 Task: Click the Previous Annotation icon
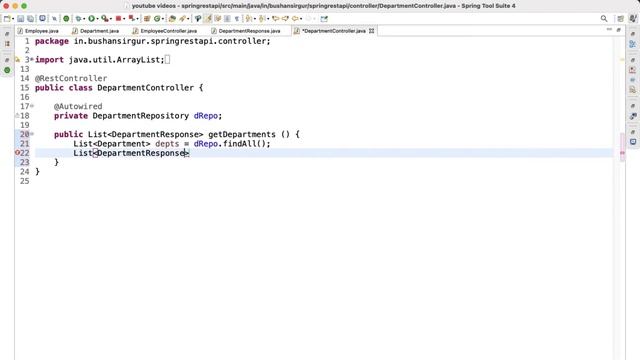point(262,18)
